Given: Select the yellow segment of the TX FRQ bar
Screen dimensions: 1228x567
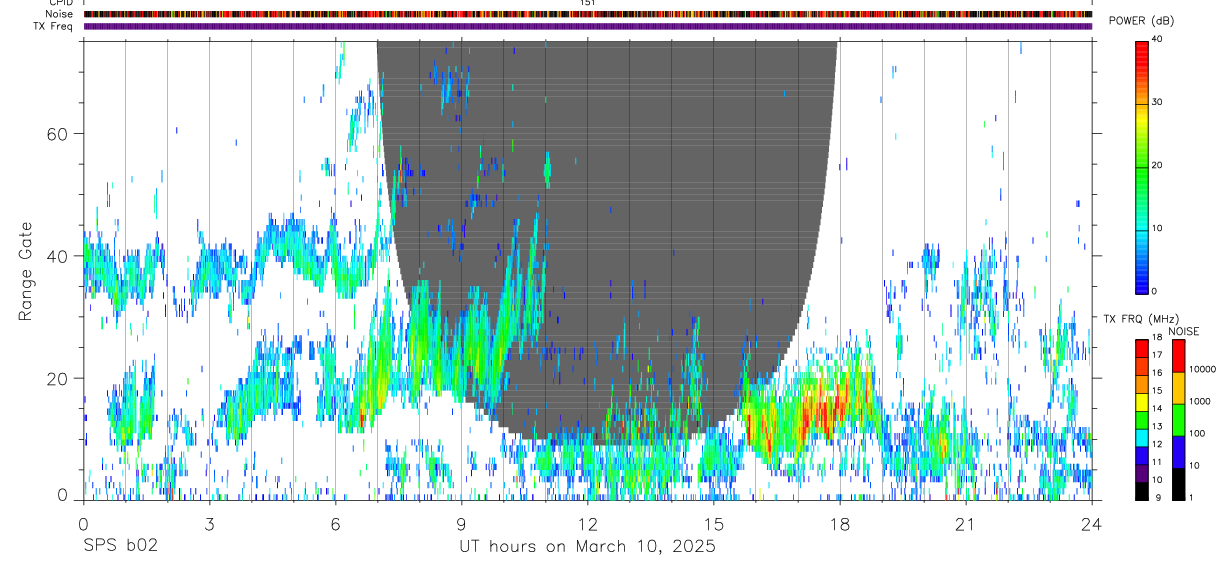Looking at the screenshot, I should point(1142,402).
